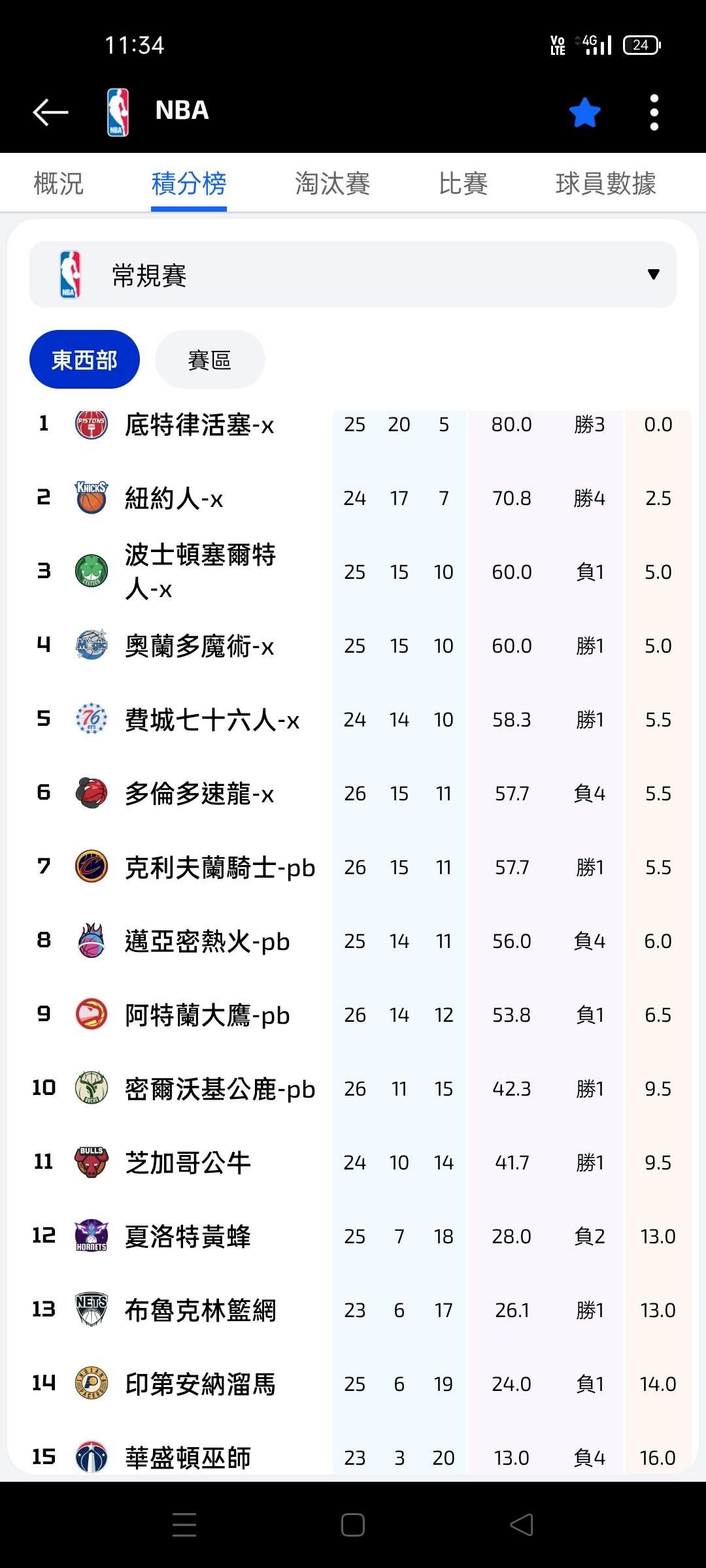Open the 克利夫蘭騎士-pb team row
Screen dimensions: 706x1568
click(x=220, y=868)
